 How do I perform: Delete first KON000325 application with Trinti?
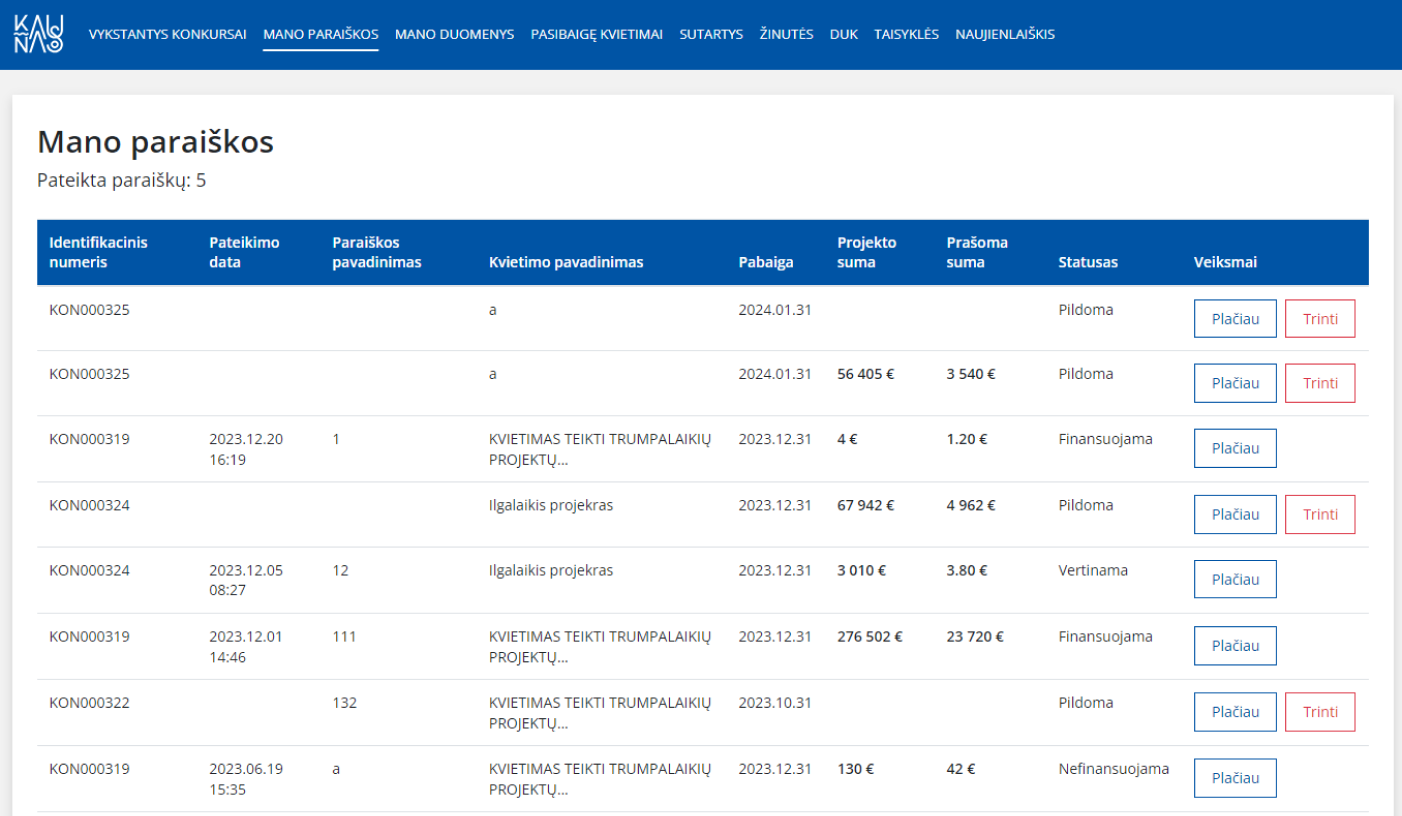(1320, 319)
